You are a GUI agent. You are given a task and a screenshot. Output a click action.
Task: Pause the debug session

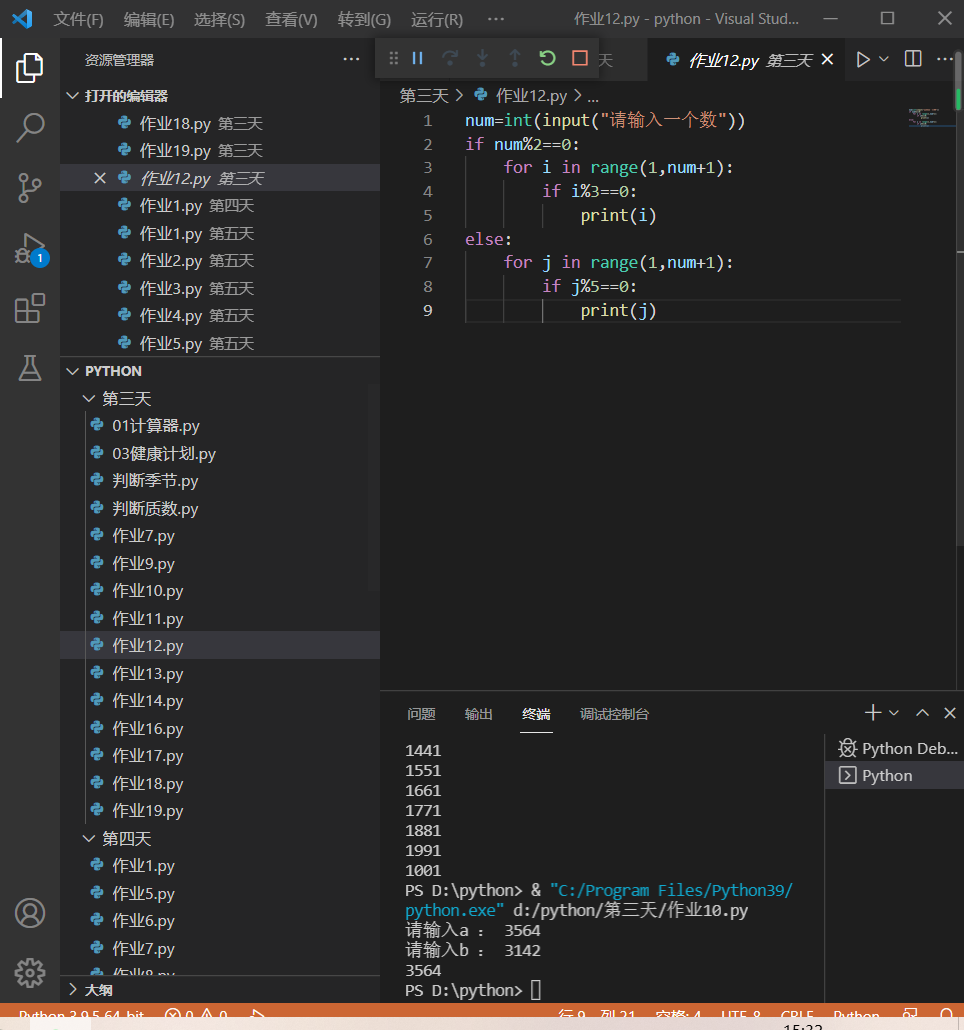tap(418, 58)
